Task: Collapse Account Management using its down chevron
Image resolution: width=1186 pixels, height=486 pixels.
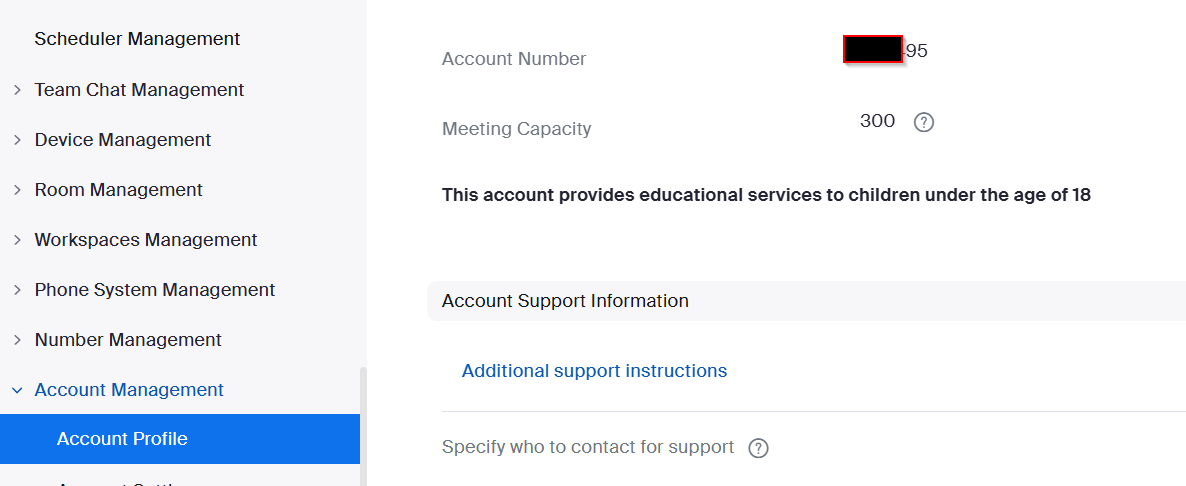Action: pos(17,390)
